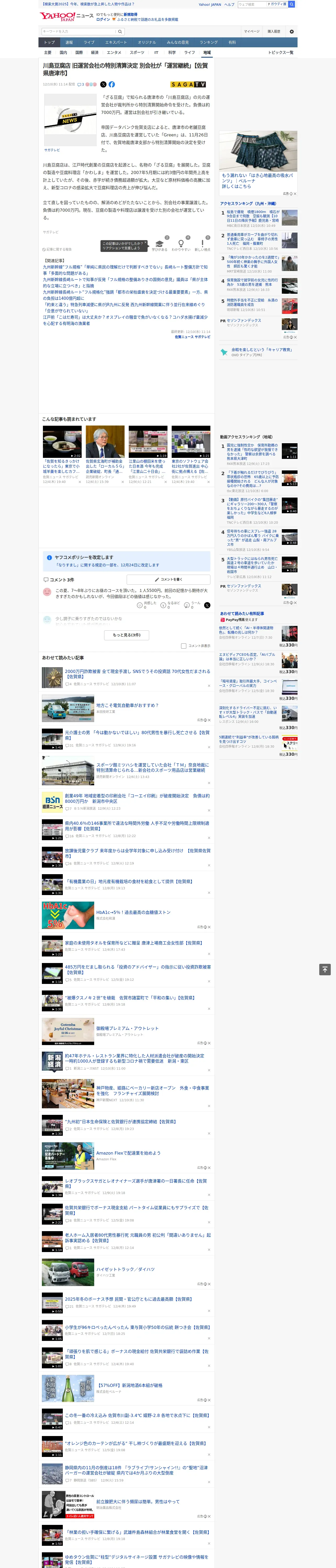Share the first comment on X

click(x=207, y=605)
